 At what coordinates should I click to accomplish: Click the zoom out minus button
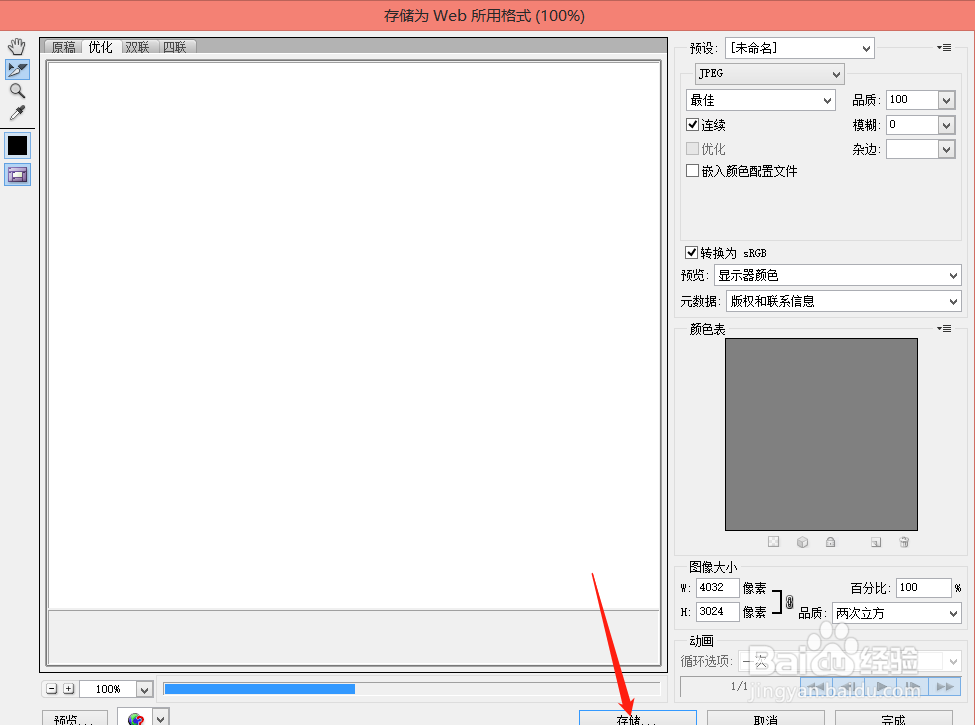52,689
